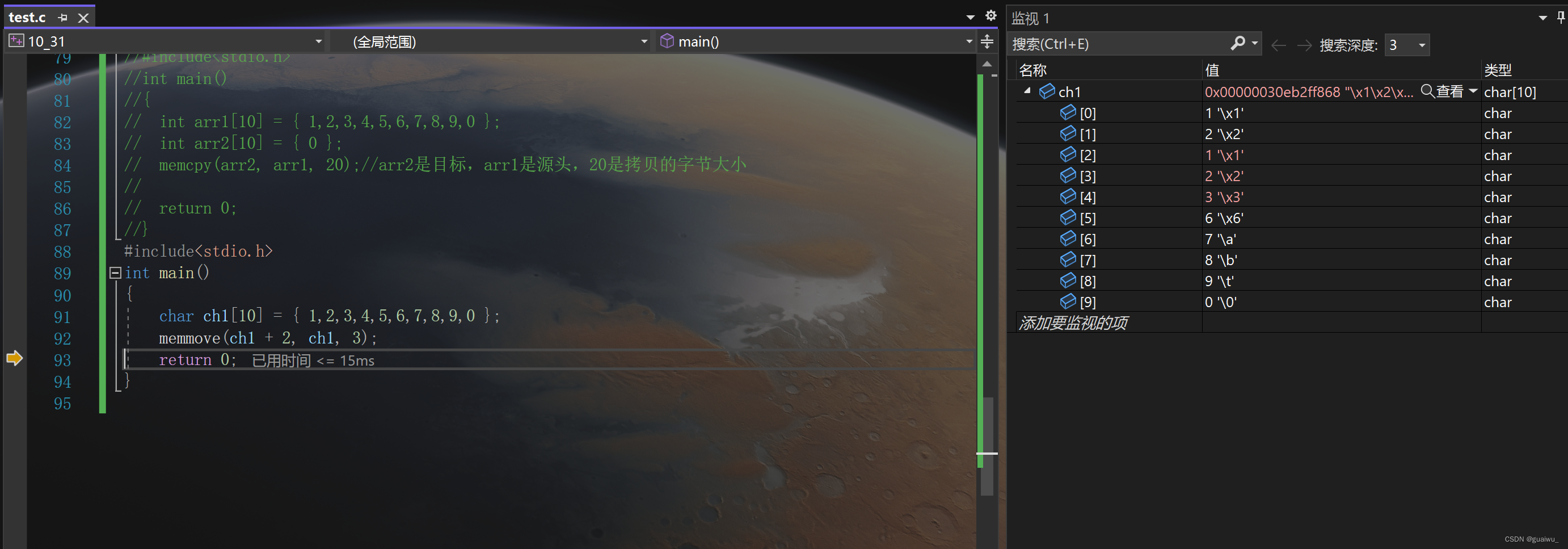Viewport: 1568px width, 549px height.
Task: Click the forward navigation arrow in watch panel
Action: [1304, 44]
